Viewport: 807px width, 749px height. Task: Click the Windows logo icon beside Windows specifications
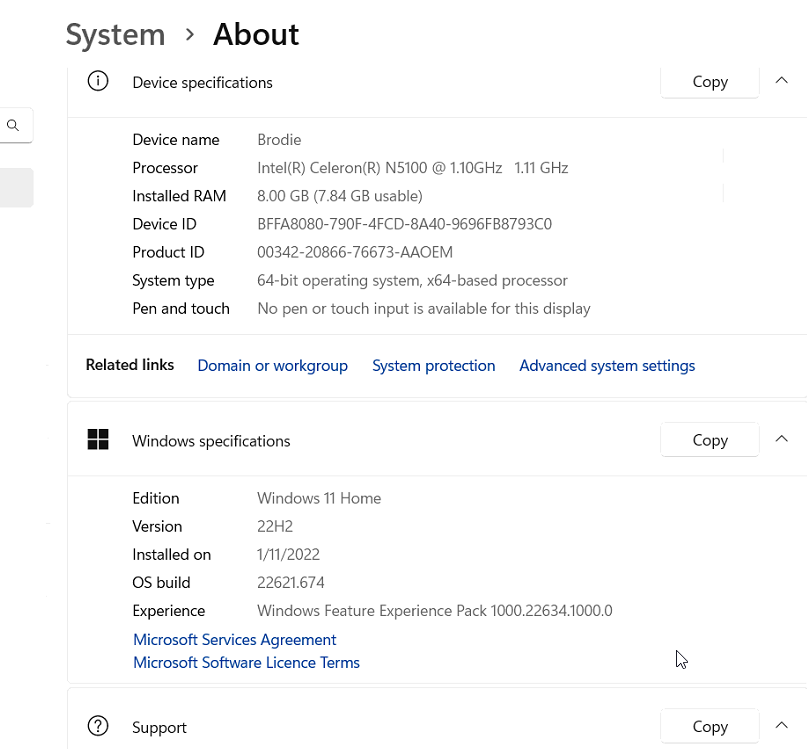click(x=98, y=440)
